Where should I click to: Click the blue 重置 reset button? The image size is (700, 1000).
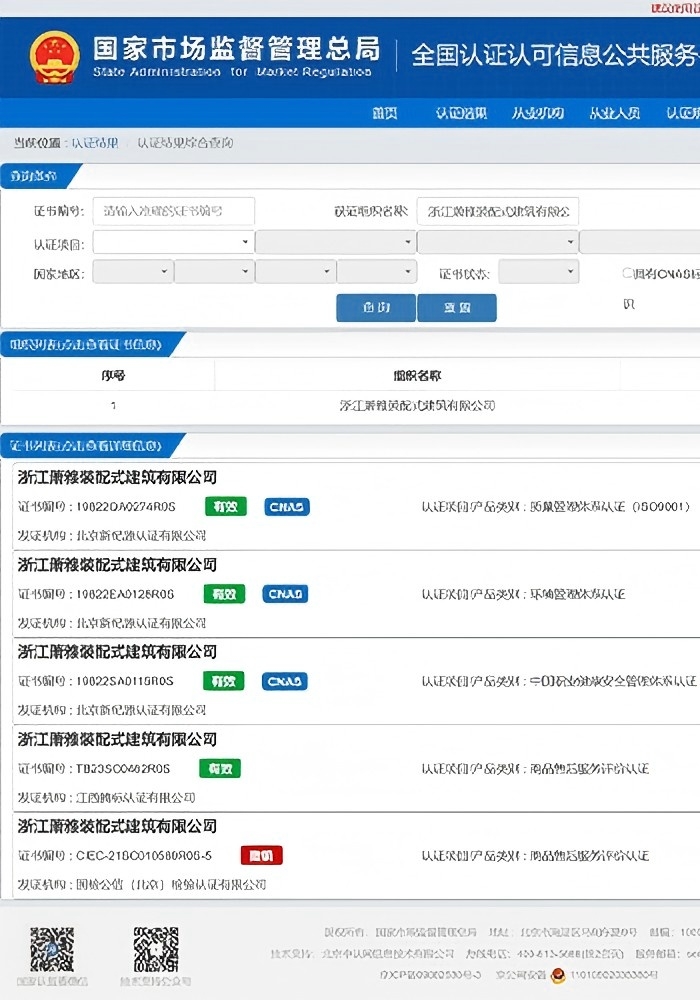456,307
